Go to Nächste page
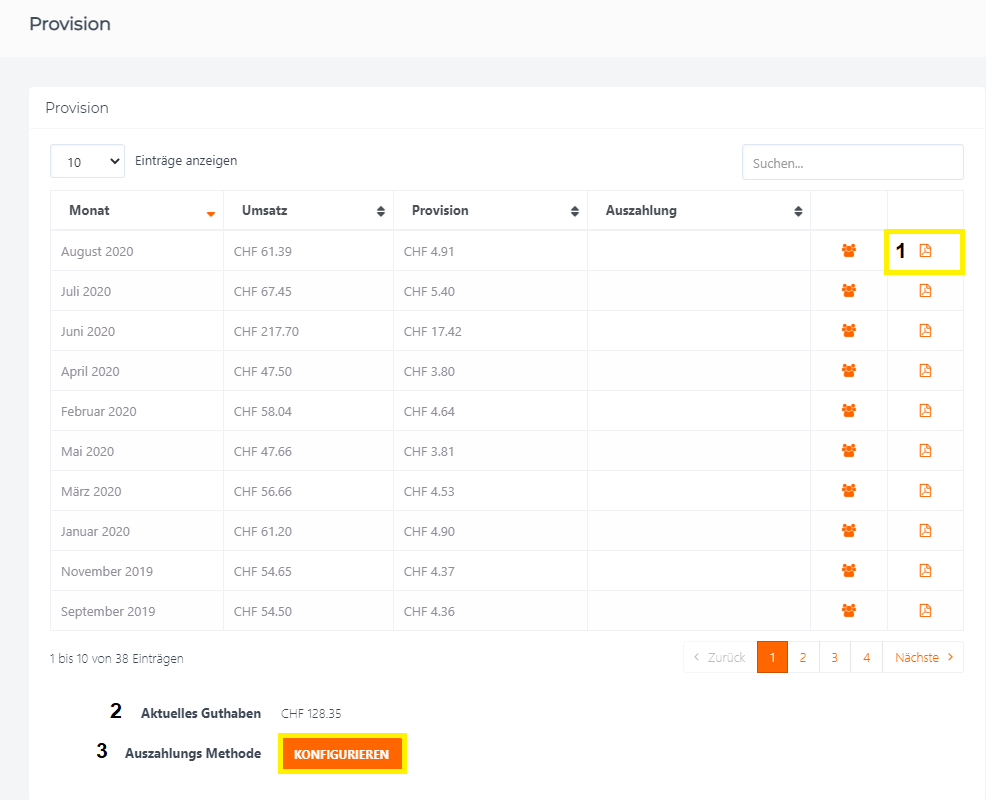Viewport: 986px width, 800px height. click(x=923, y=657)
